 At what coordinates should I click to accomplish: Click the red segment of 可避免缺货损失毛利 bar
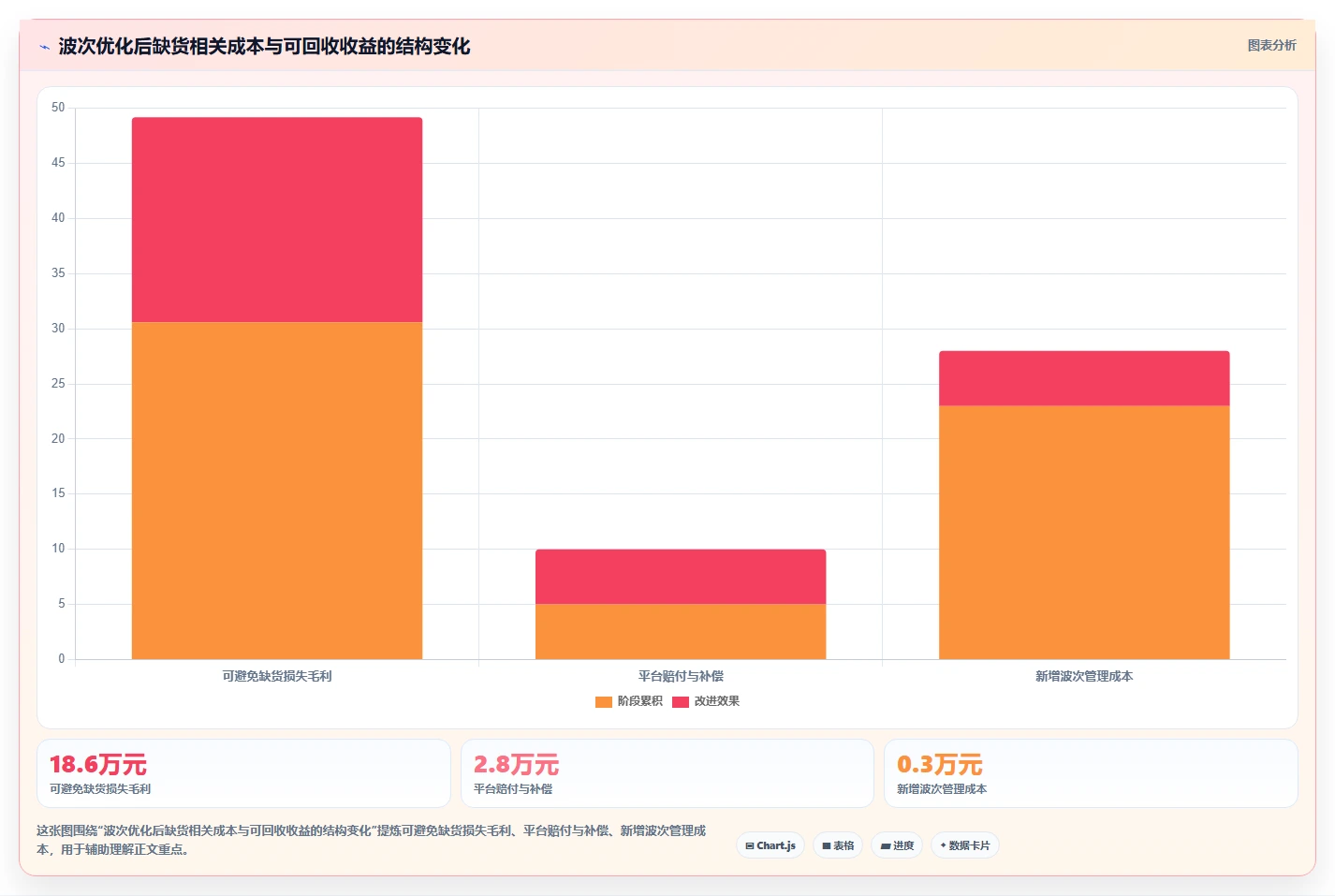point(277,220)
